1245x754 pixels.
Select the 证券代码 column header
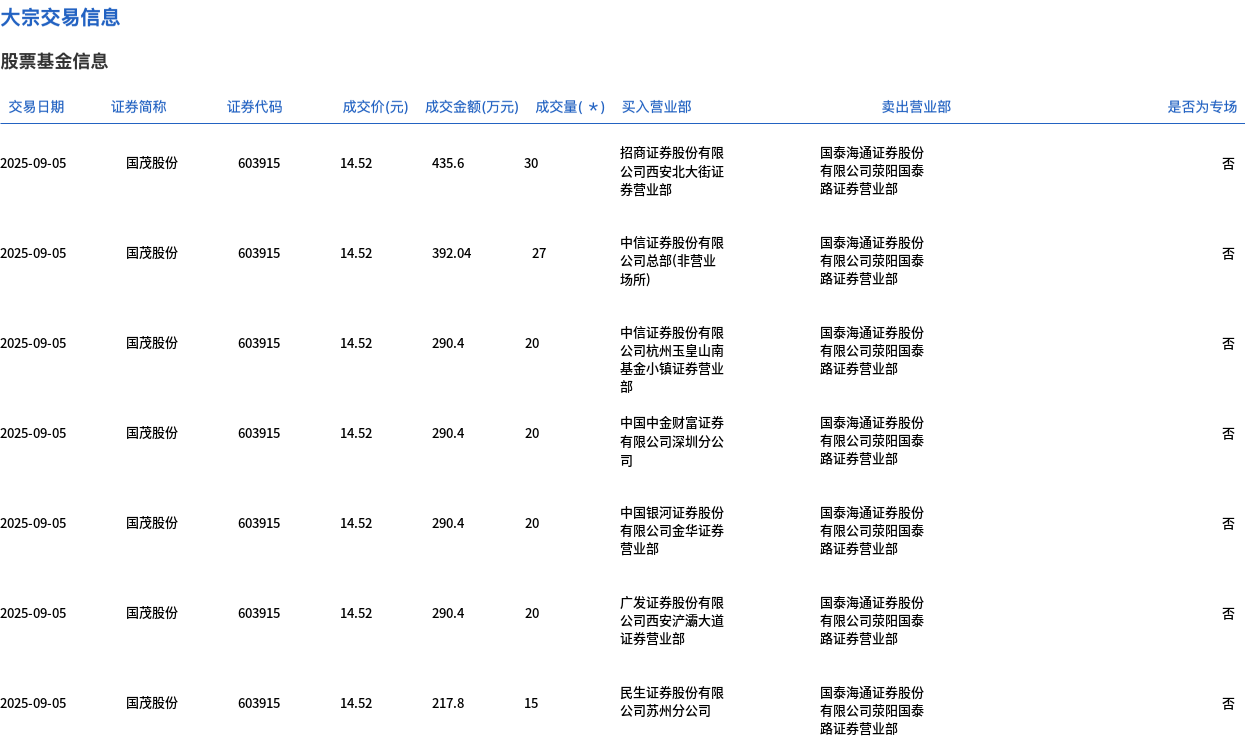click(255, 107)
